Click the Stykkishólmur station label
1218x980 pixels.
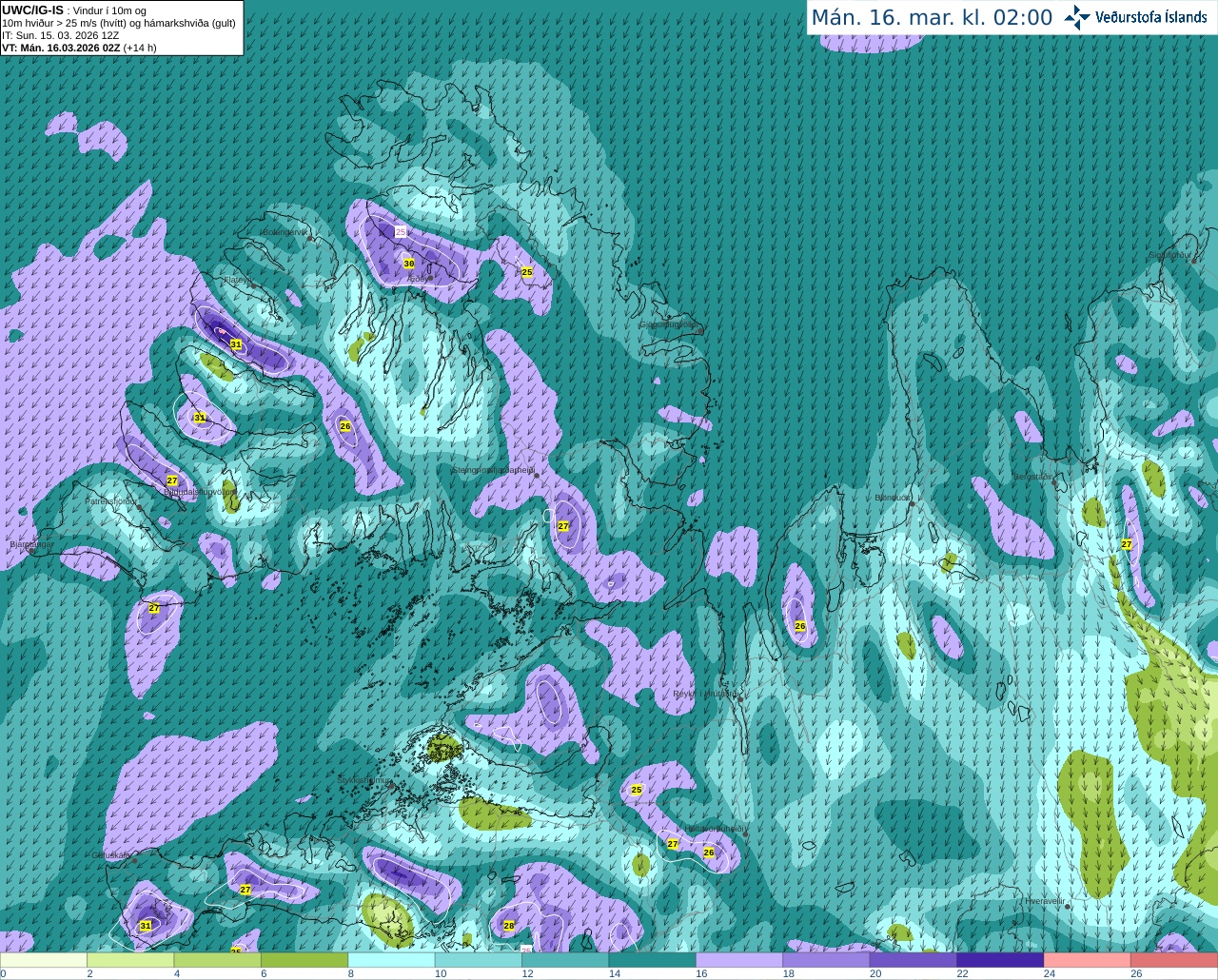point(364,780)
